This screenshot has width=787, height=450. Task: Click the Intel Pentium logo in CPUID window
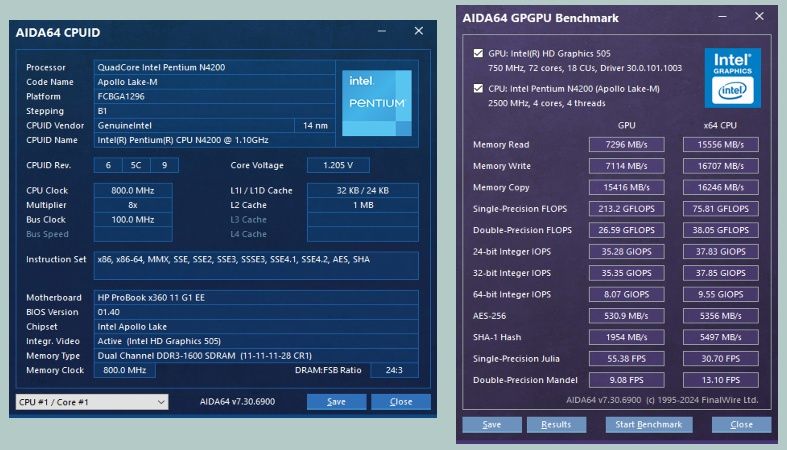click(x=377, y=103)
